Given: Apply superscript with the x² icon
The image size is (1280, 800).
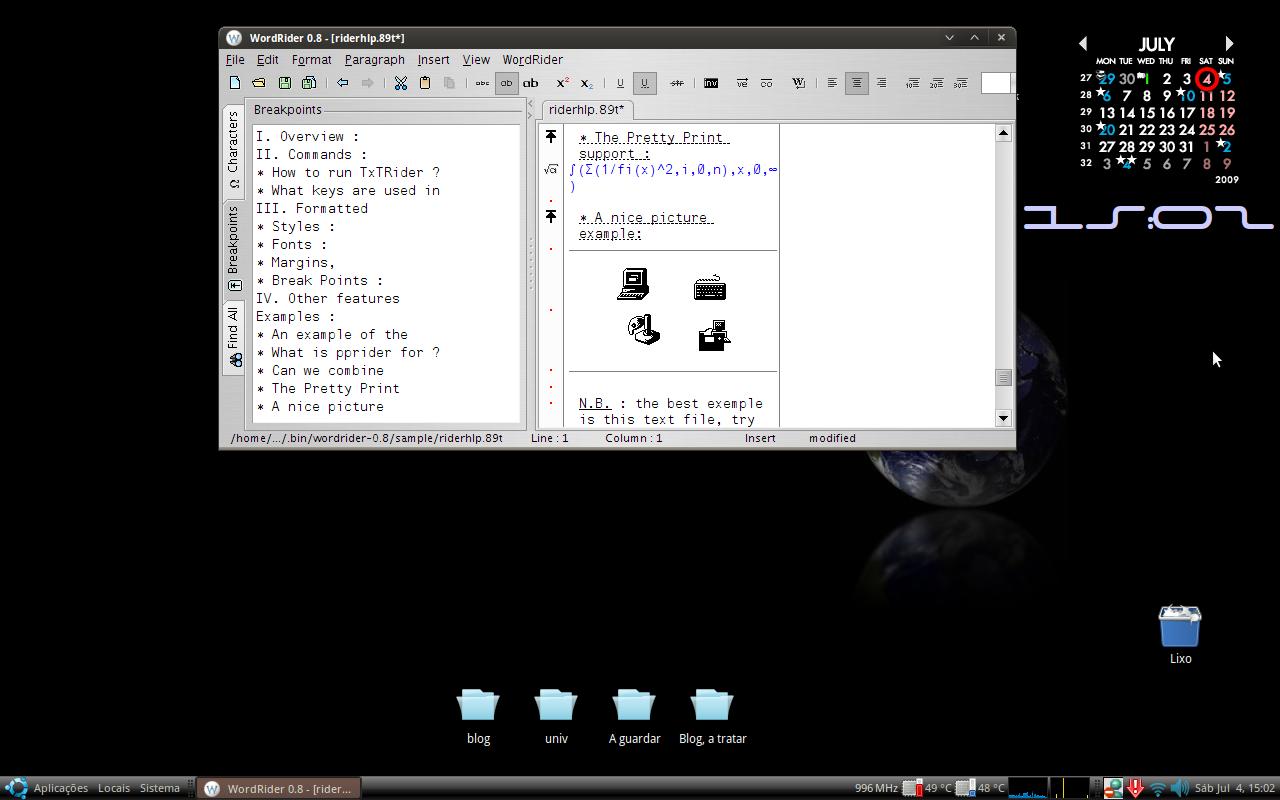Looking at the screenshot, I should point(563,83).
